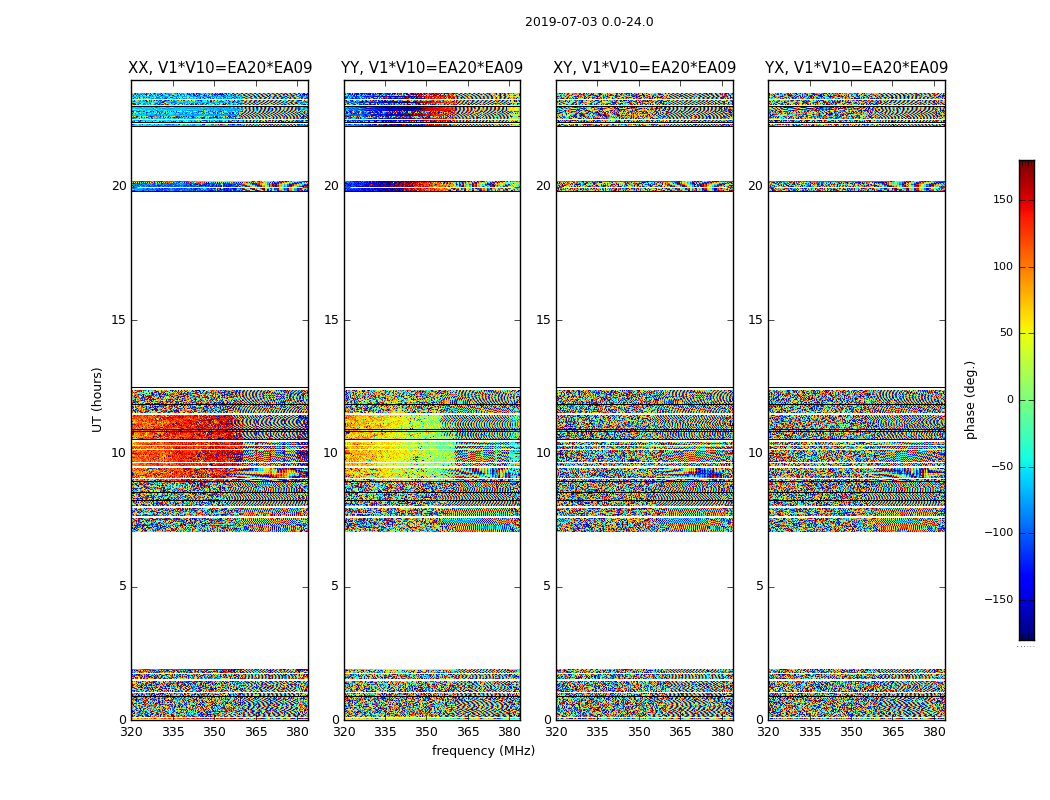
Task: Click the yellow-green band in YY panel
Action: [400, 445]
